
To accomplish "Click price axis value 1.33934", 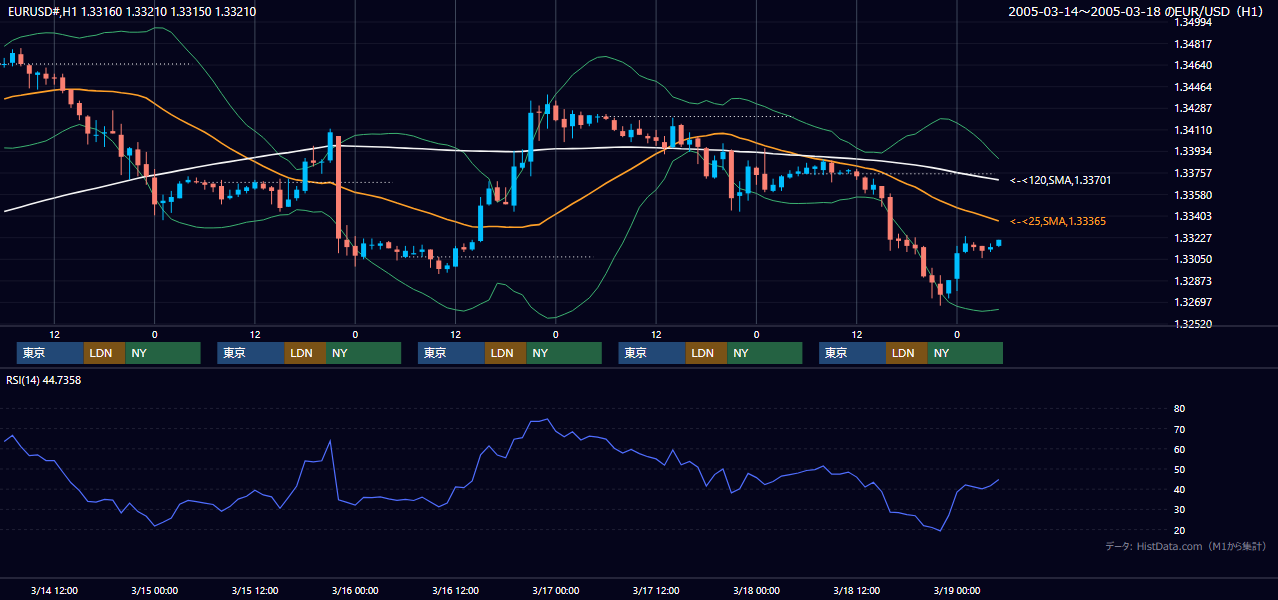I will coord(1191,151).
